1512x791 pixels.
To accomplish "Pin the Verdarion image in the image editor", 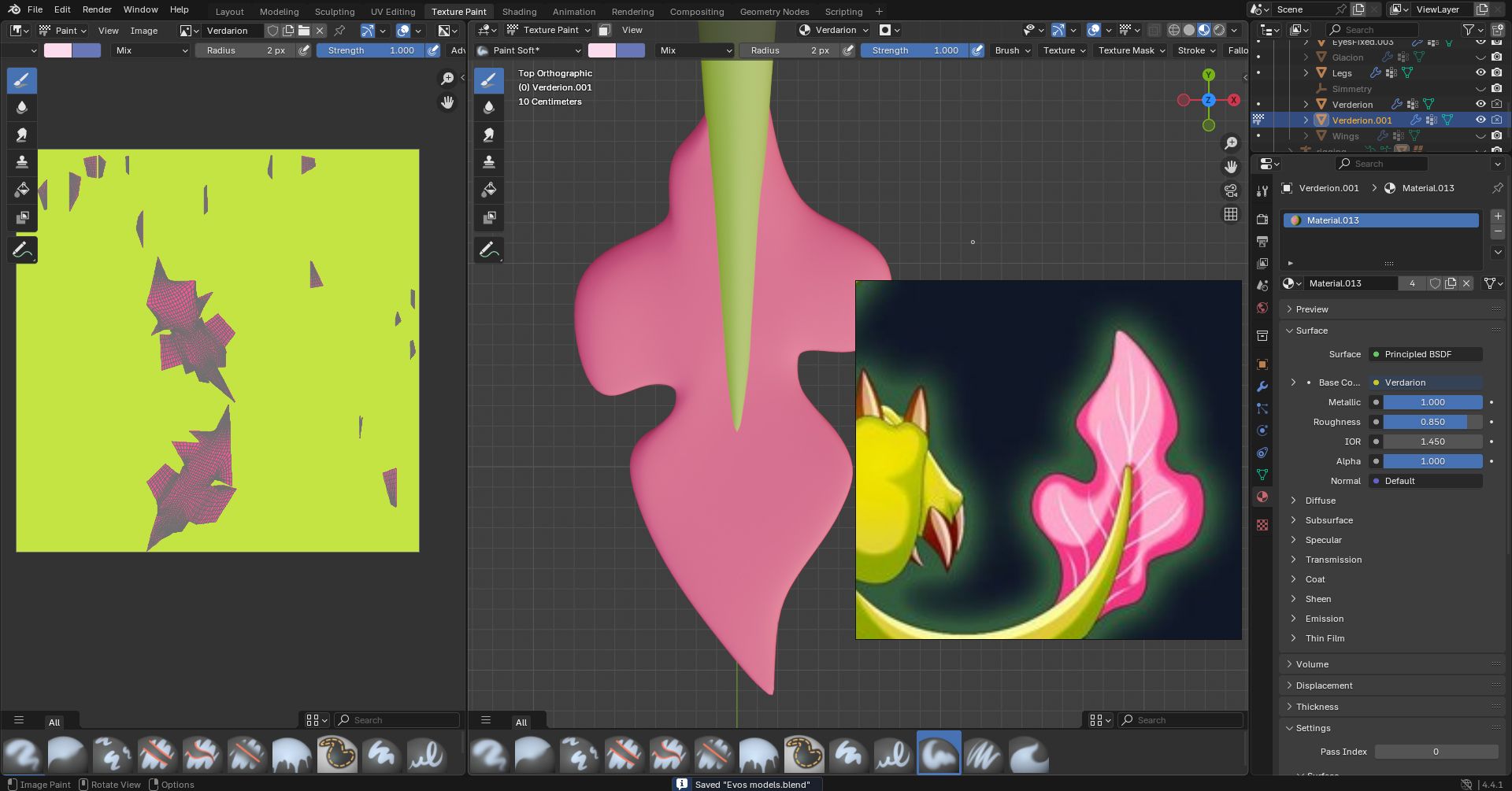I will (339, 31).
